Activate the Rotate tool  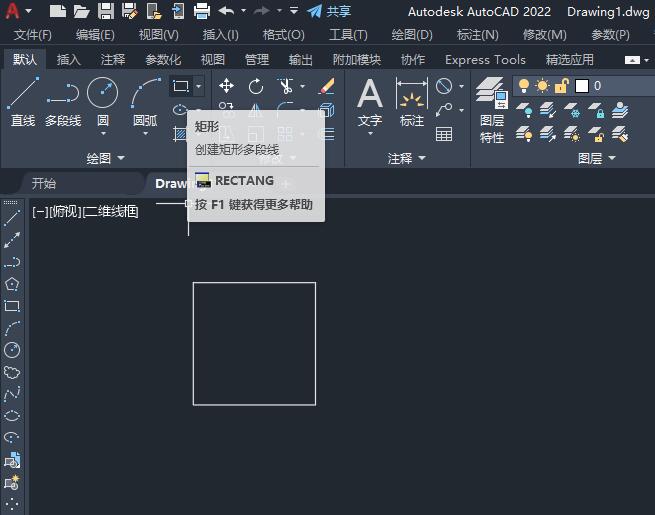coord(256,86)
